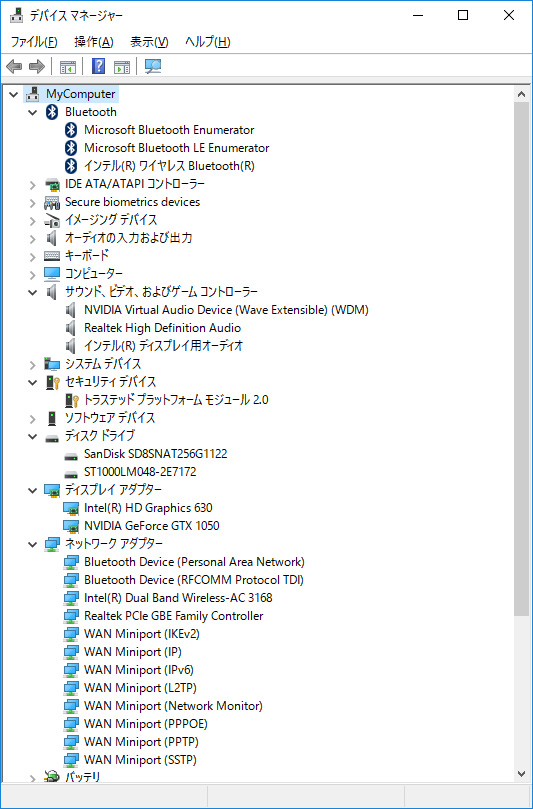Select Intel(R) HD Graphics 630

coord(148,508)
